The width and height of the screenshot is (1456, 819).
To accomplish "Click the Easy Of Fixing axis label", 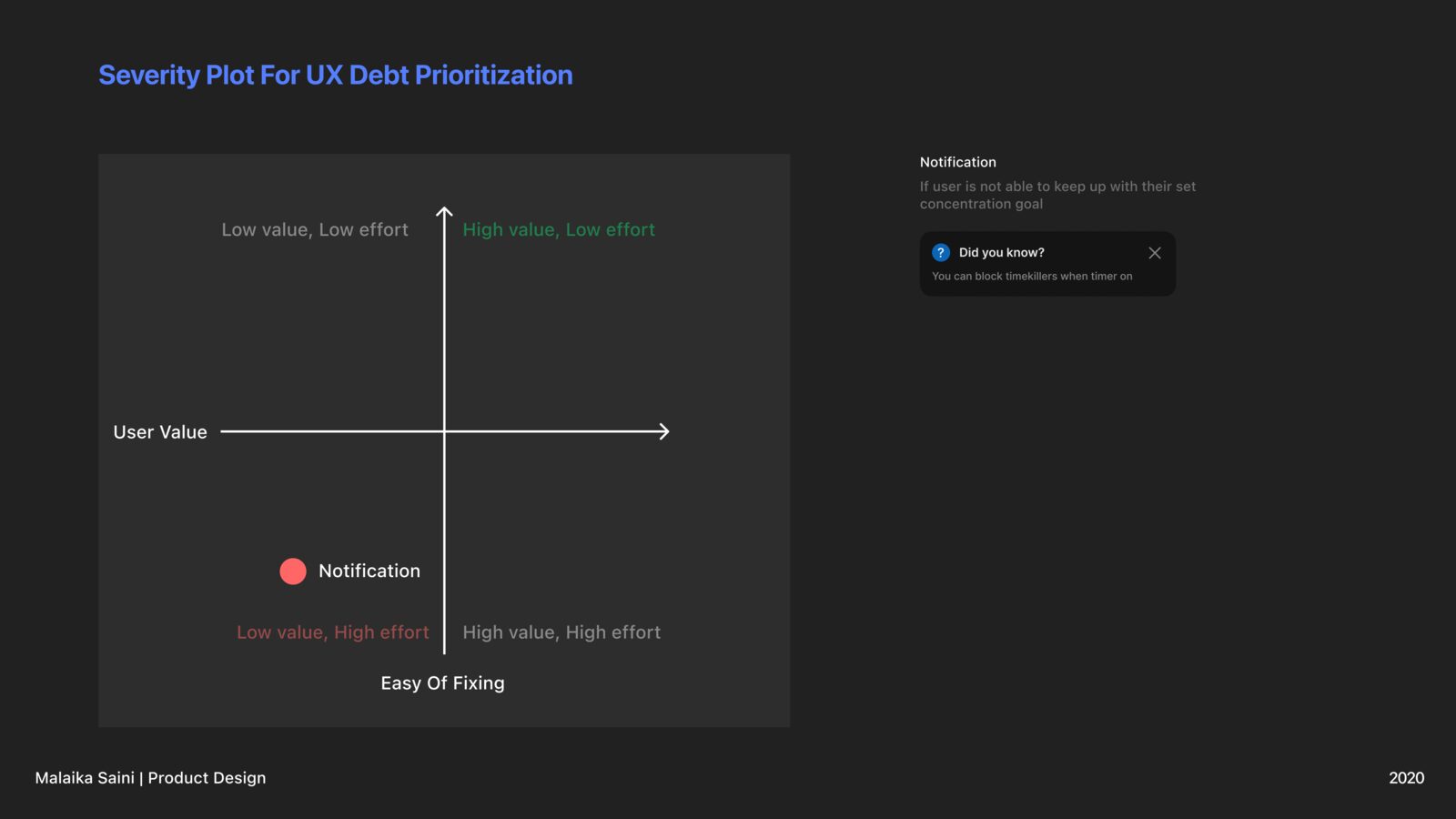I will coord(442,683).
